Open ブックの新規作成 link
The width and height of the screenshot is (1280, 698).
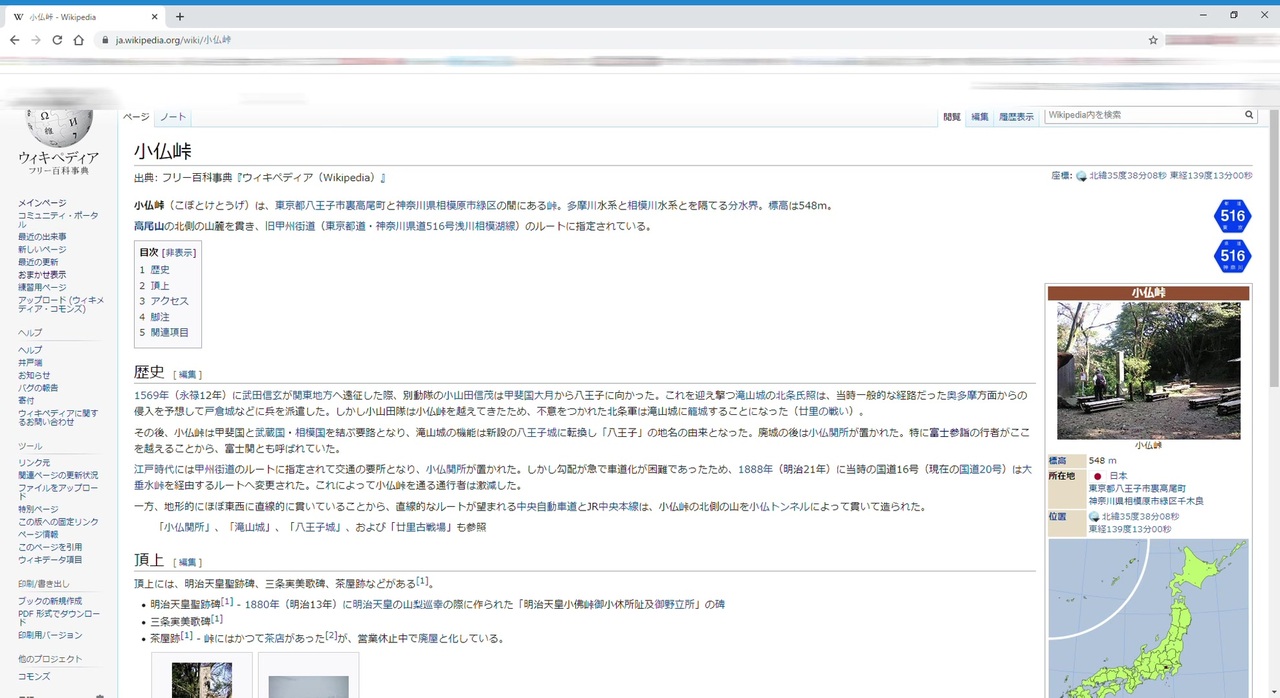click(50, 601)
